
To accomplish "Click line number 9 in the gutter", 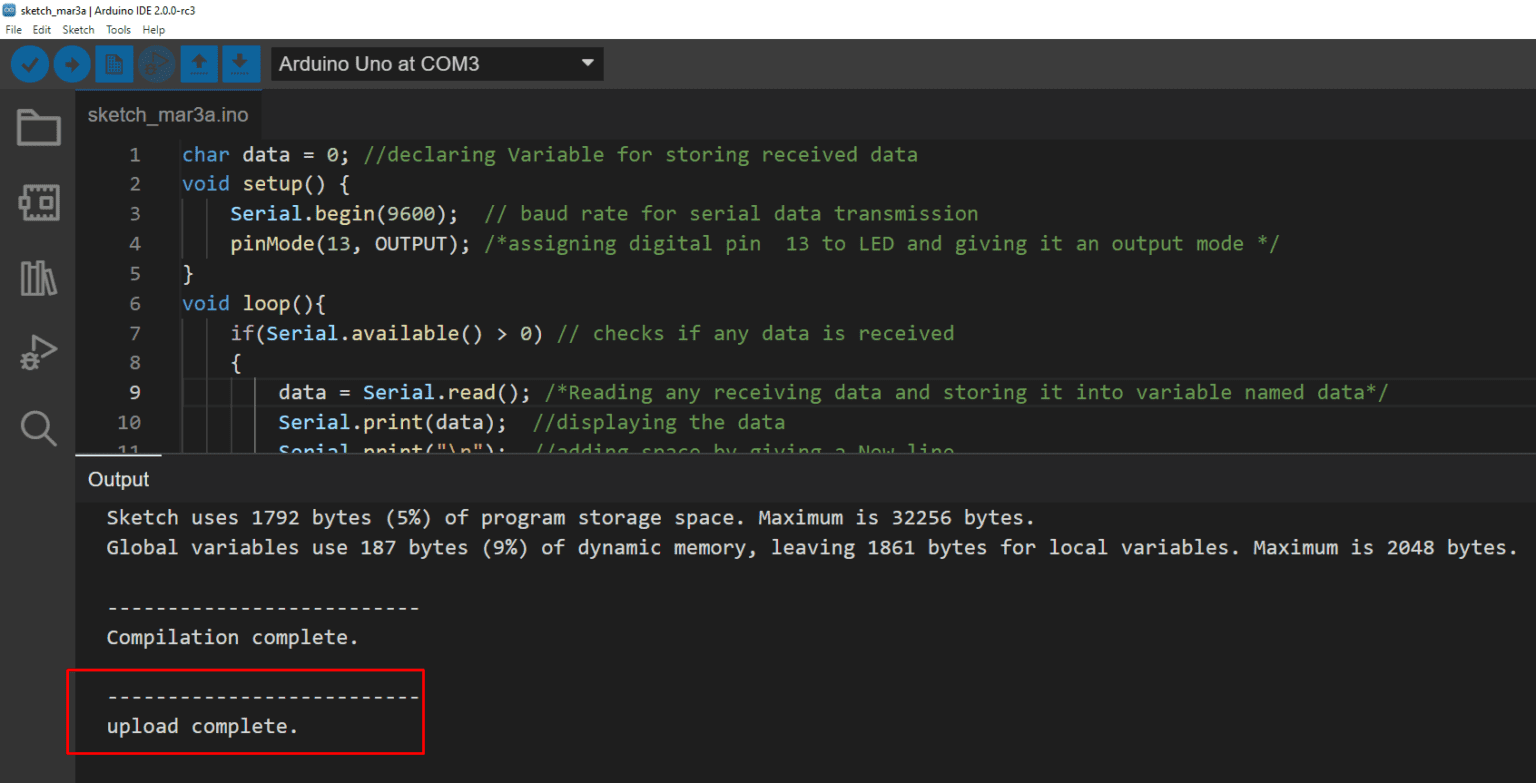I will (x=135, y=393).
